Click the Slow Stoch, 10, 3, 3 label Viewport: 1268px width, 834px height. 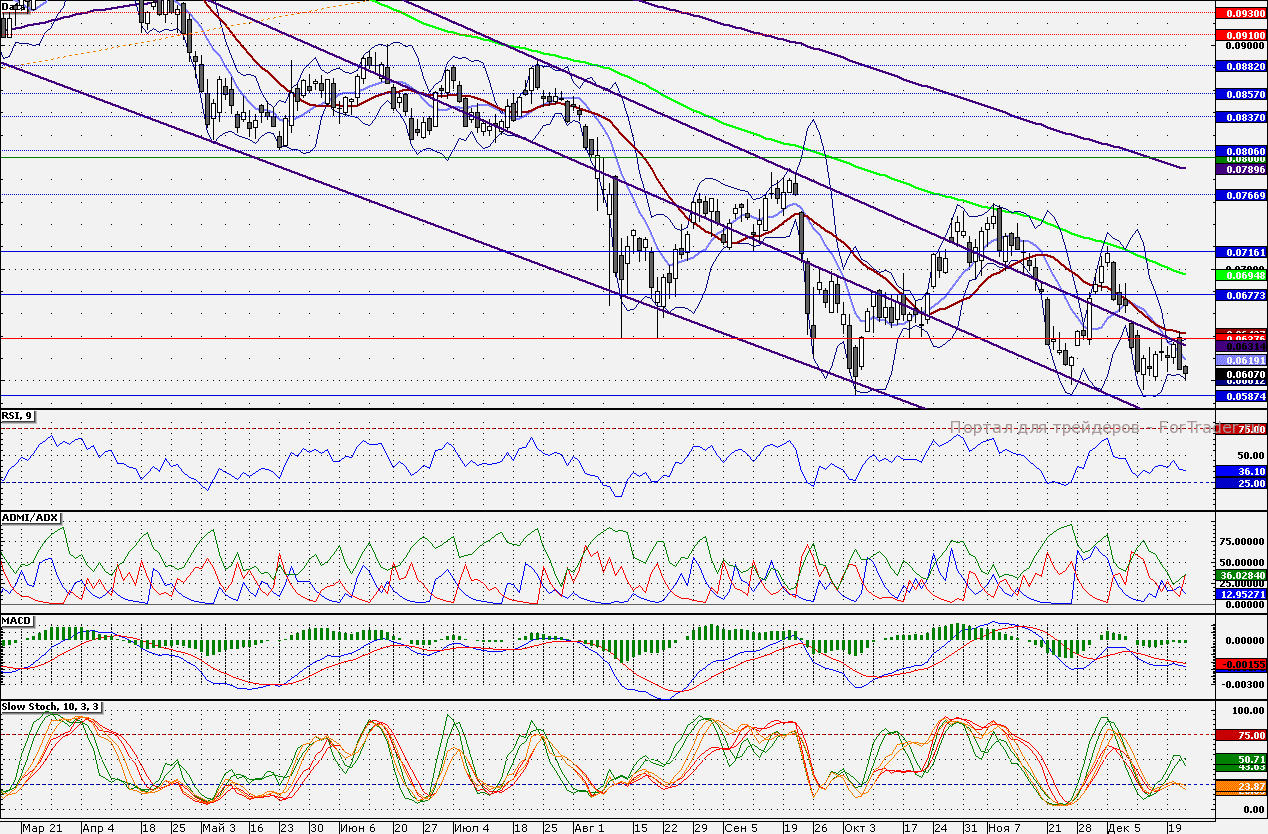pos(51,707)
